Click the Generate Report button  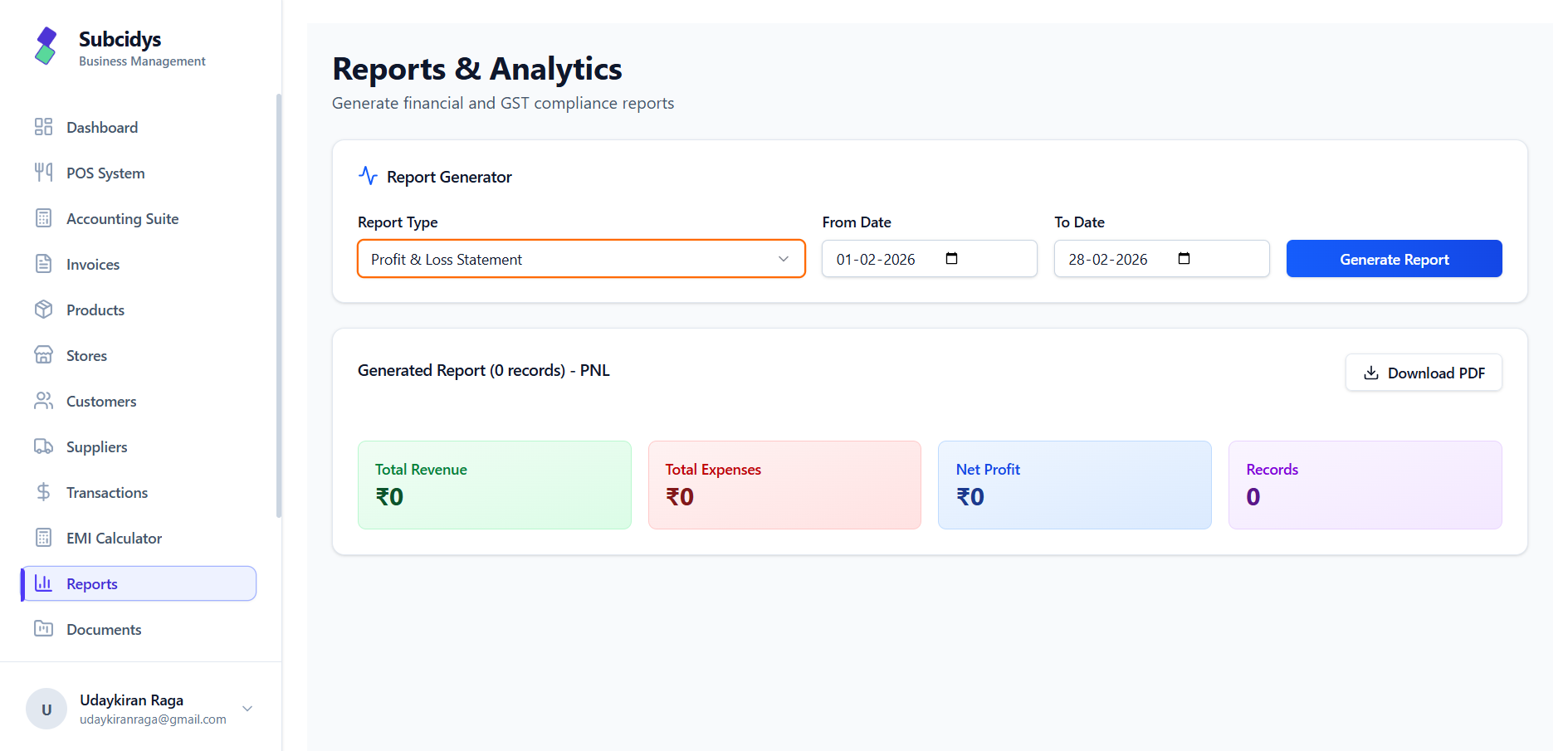pos(1394,259)
